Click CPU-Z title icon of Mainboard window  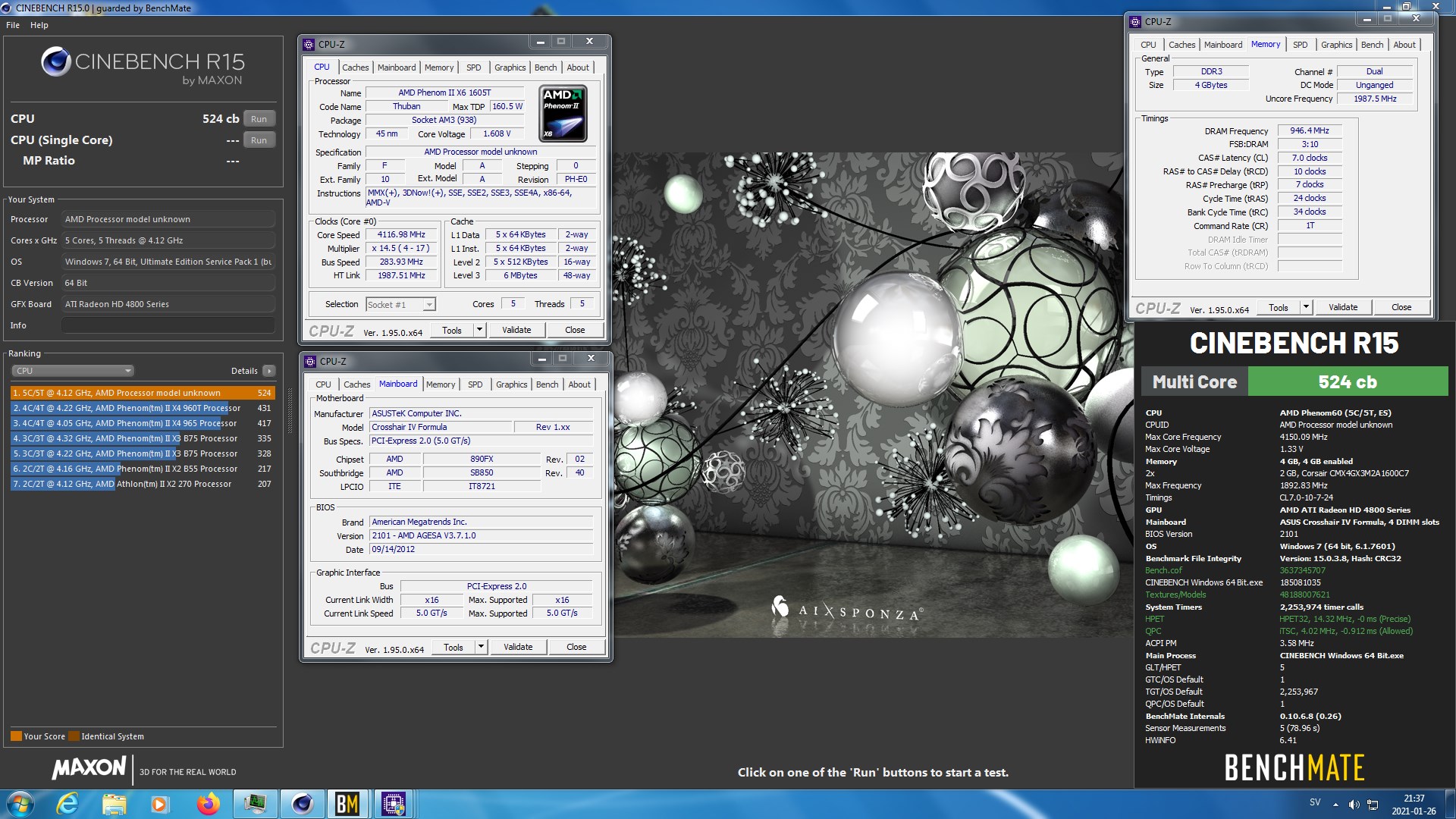point(310,362)
